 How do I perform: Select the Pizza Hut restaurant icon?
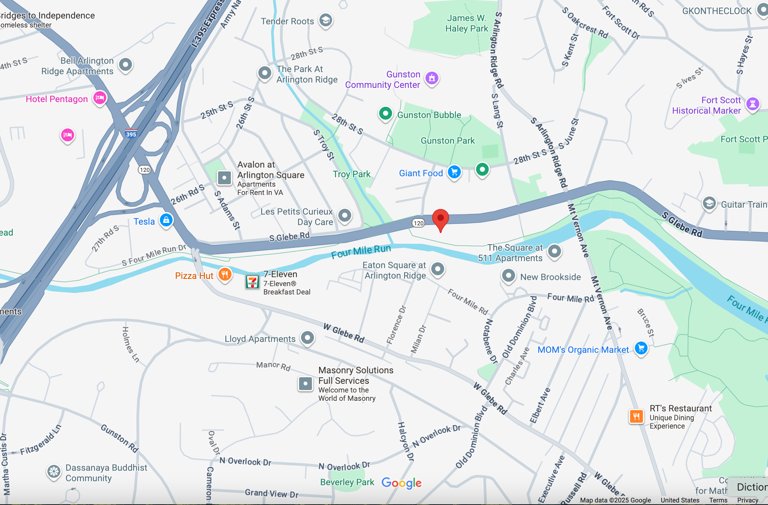coord(225,274)
